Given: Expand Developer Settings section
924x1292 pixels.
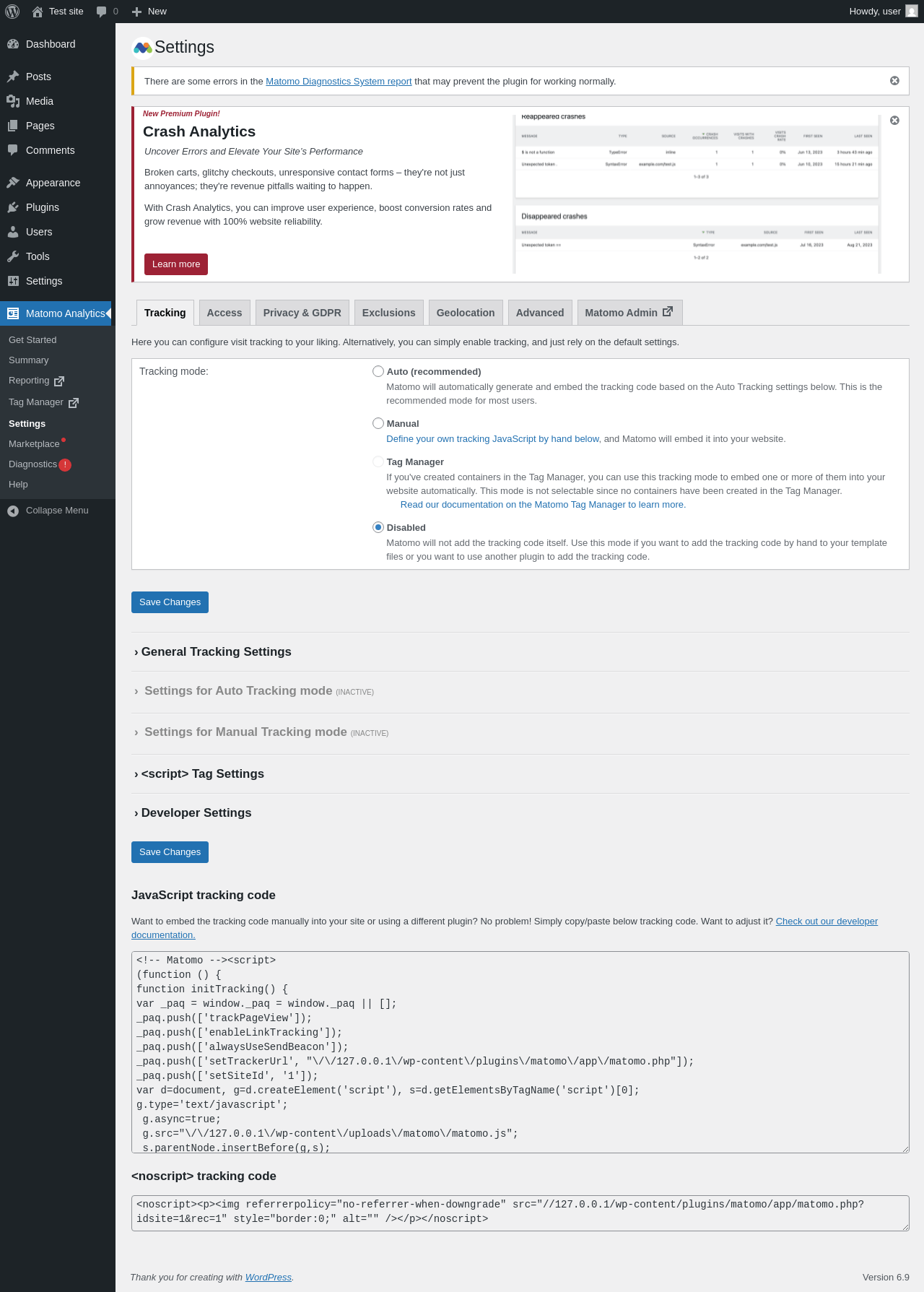Looking at the screenshot, I should coord(193,812).
